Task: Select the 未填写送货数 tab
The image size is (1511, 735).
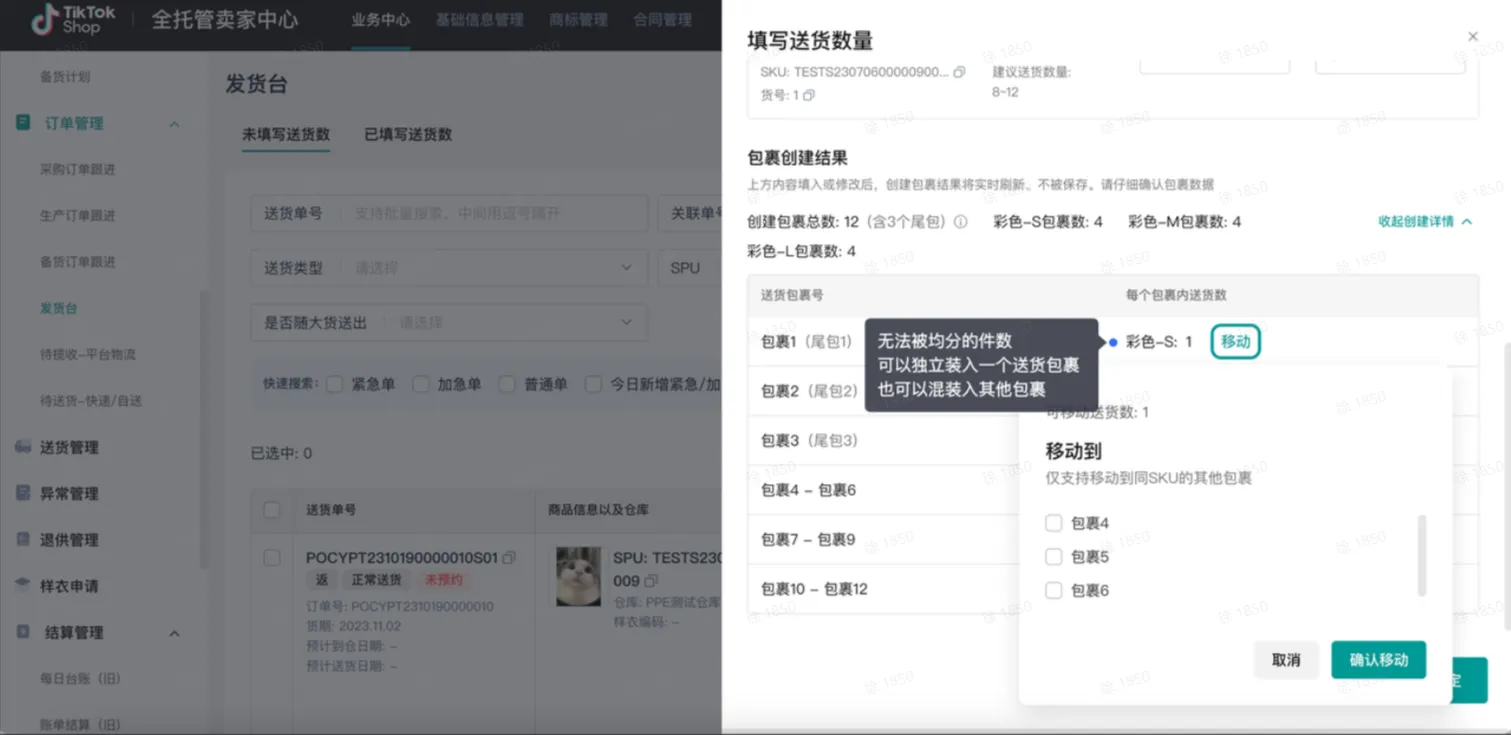Action: point(286,134)
